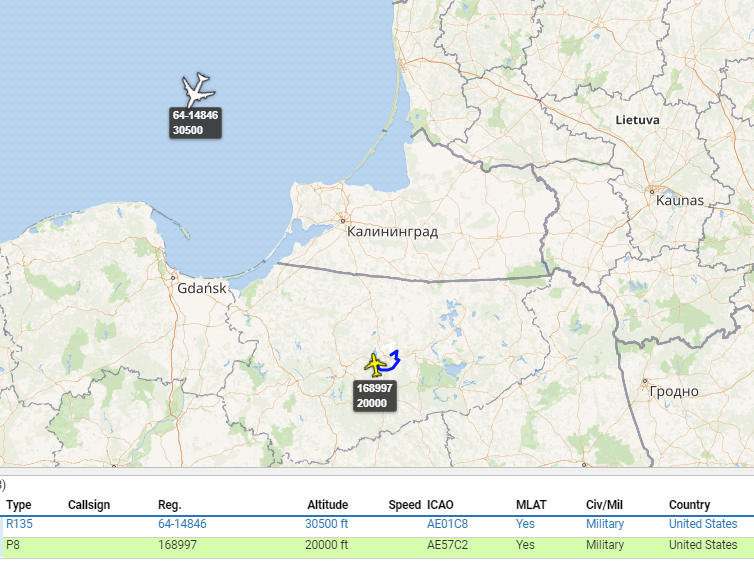Image resolution: width=754 pixels, height=574 pixels.
Task: Click the AE57C2 ICAO cell
Action: coord(447,545)
